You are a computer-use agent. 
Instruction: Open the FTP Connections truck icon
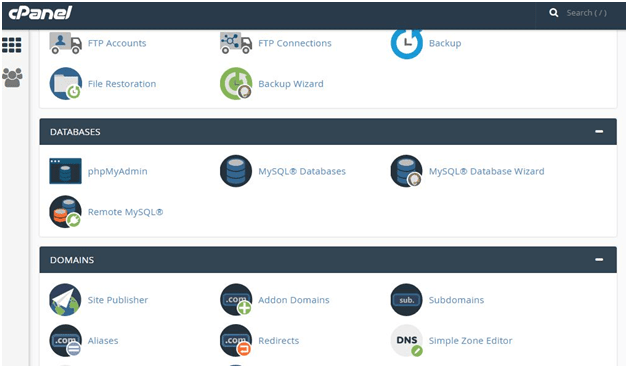(x=236, y=43)
